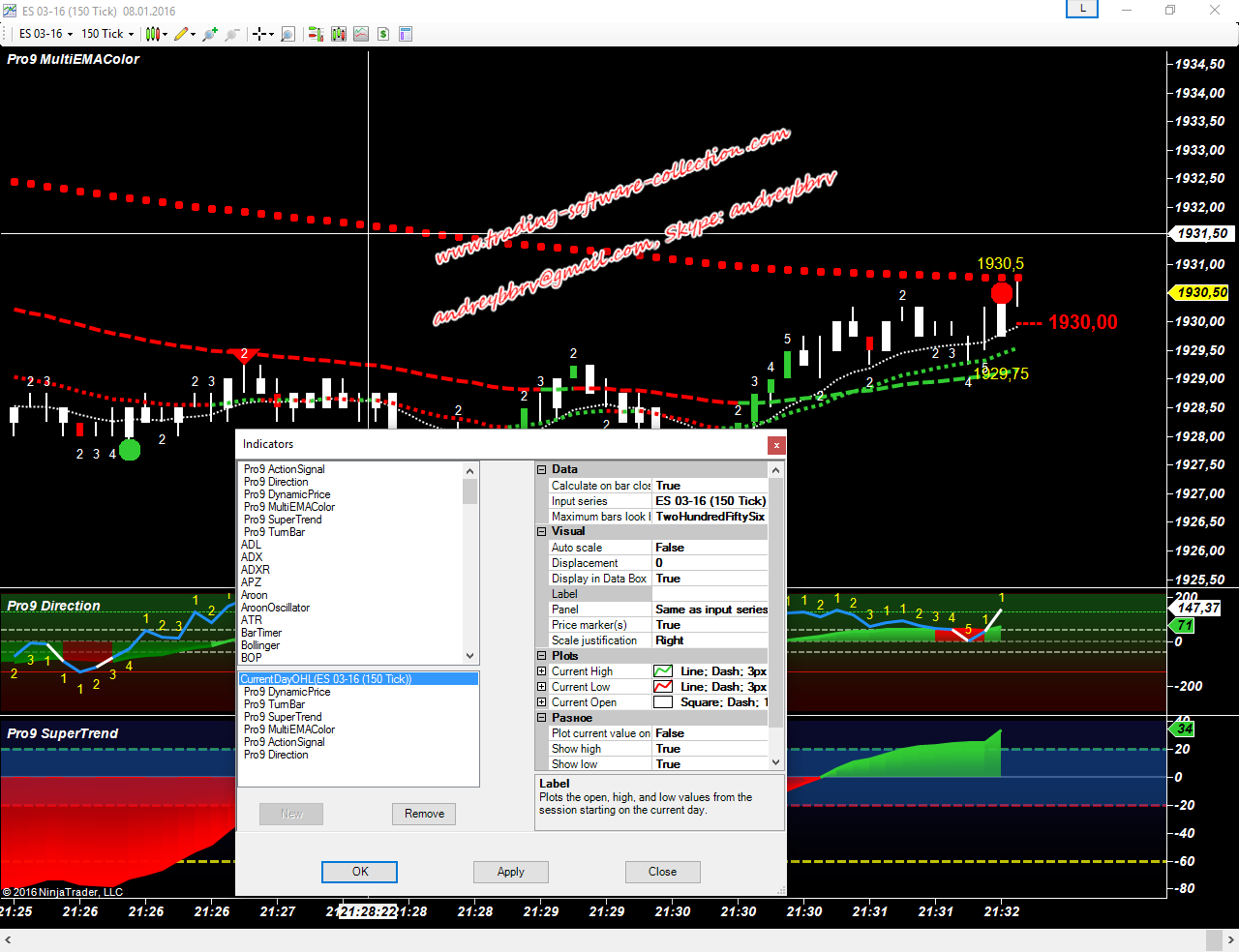Image resolution: width=1239 pixels, height=952 pixels.
Task: Open the drawing tools pencil icon
Action: 181,34
